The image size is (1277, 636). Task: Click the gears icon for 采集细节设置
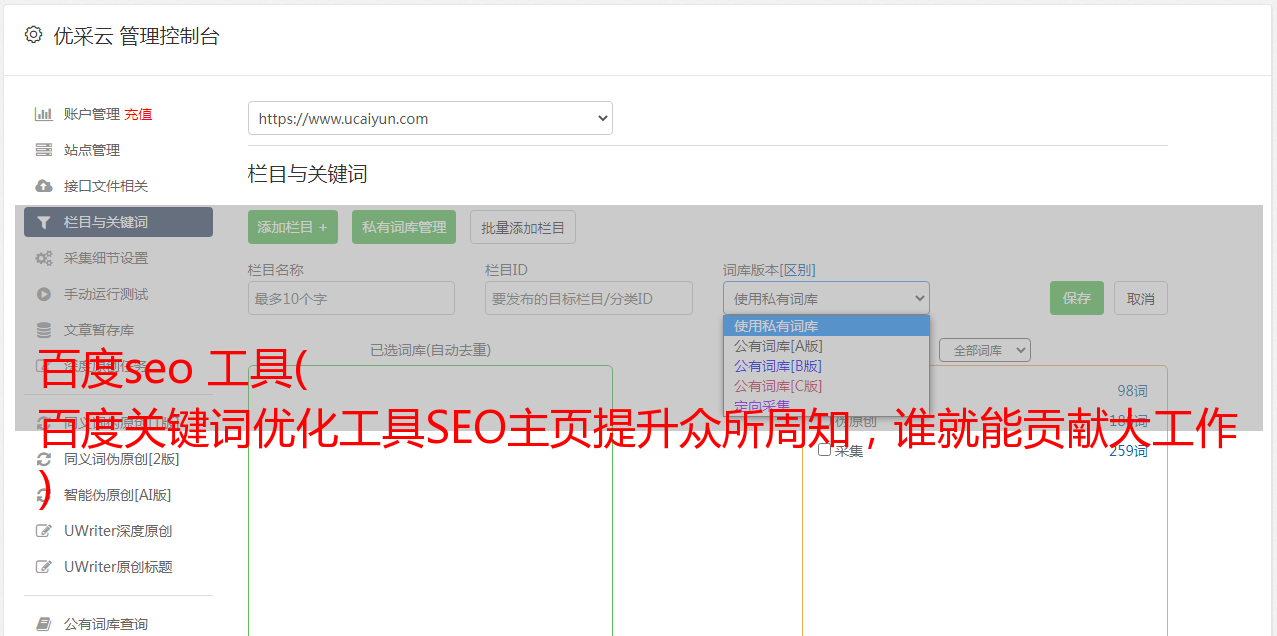44,258
